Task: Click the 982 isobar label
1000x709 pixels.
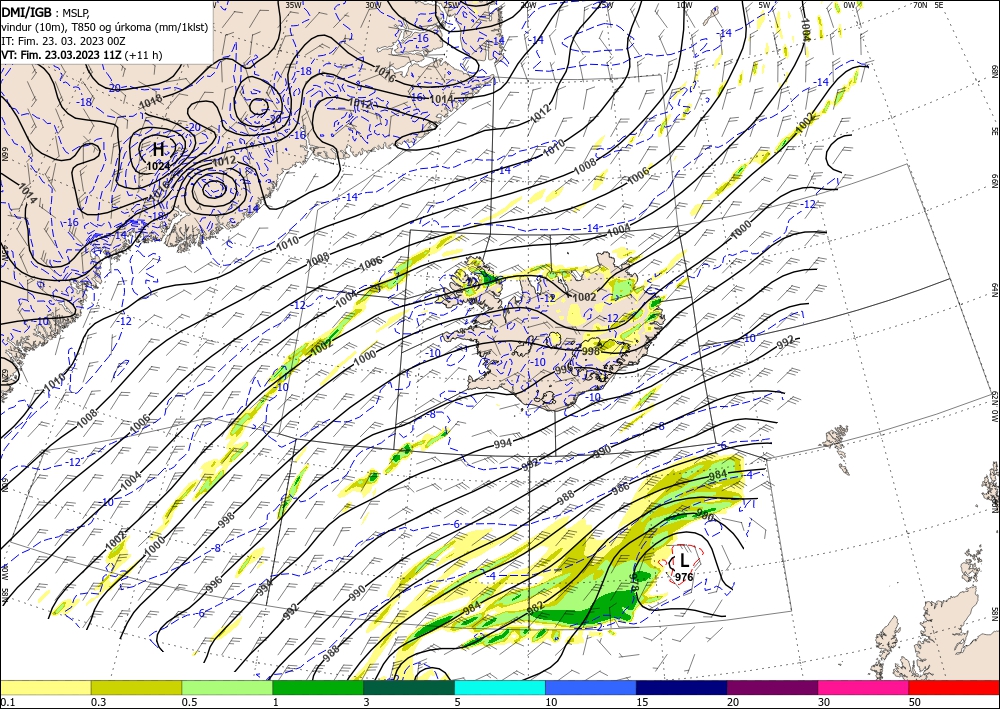Action: [x=536, y=609]
